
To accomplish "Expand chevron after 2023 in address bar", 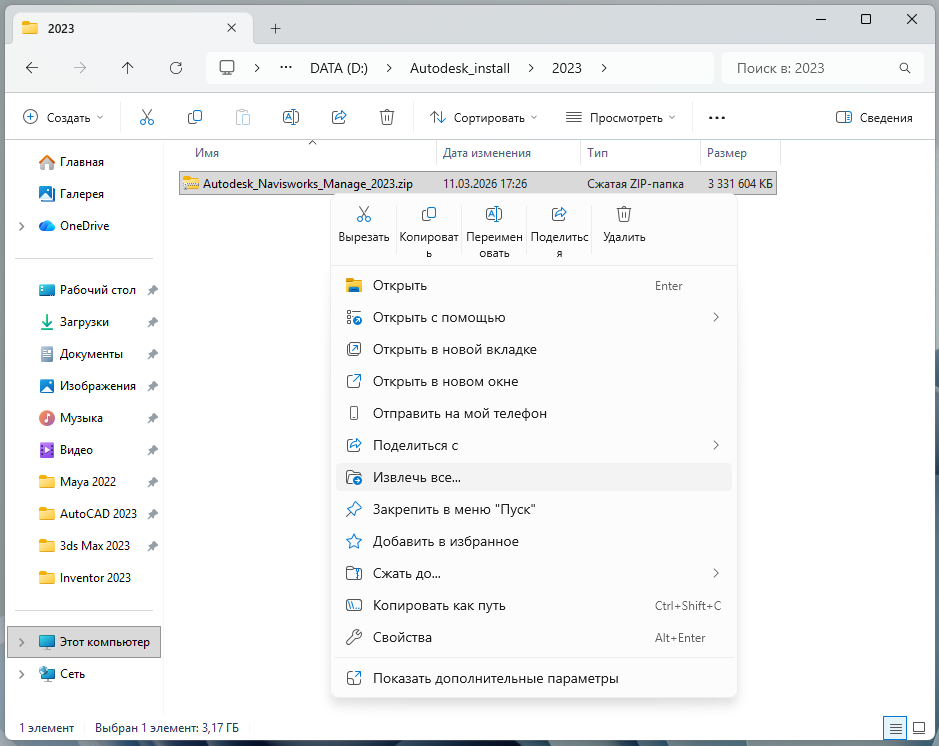I will tap(604, 68).
